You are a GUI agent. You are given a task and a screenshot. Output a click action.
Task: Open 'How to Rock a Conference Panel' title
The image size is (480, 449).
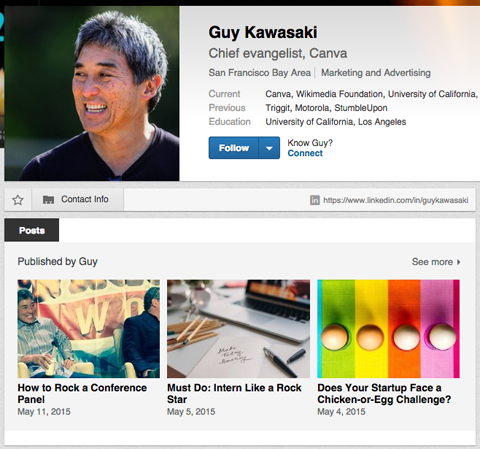82,394
